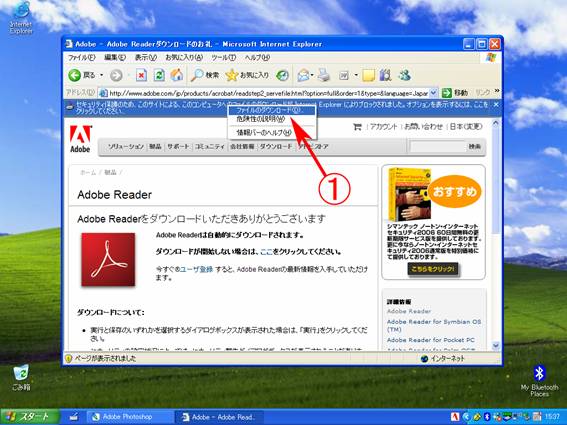Viewport: 567px width, 425px height.
Task: Open the 編集(E) menu
Action: tap(115, 58)
